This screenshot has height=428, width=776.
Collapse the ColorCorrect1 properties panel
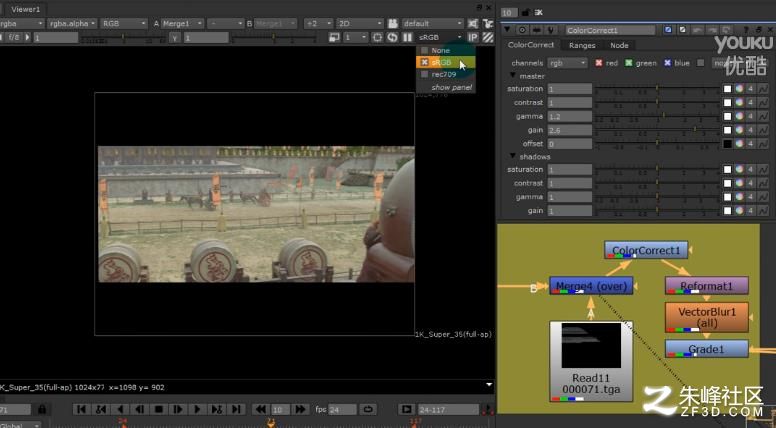coord(507,30)
